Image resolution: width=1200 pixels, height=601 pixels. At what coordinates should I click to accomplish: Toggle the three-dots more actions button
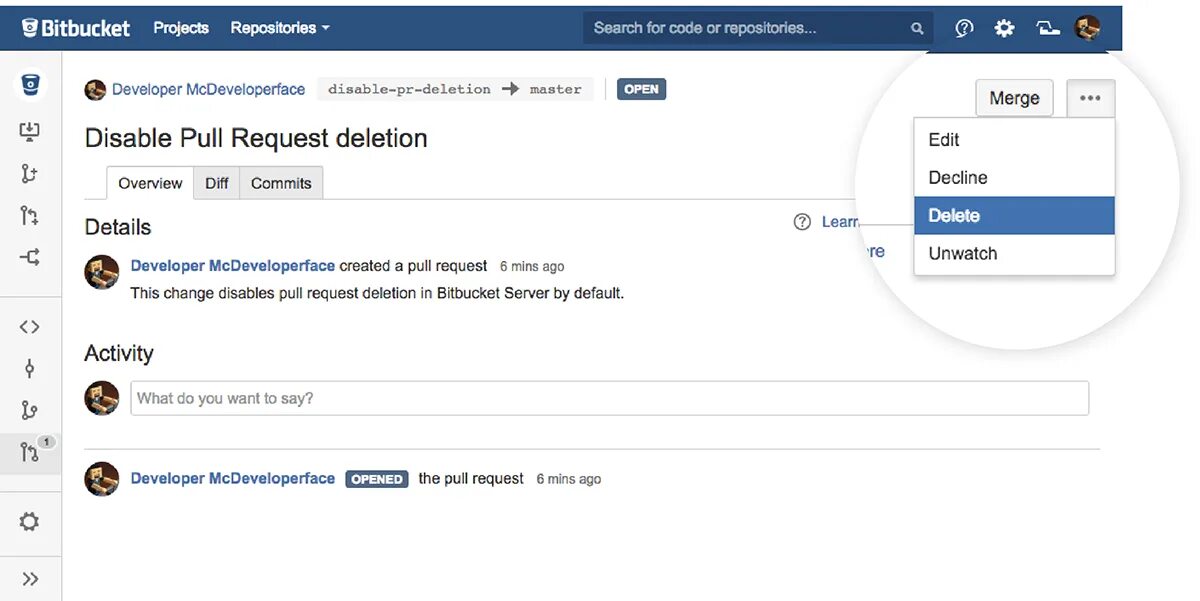[1090, 98]
